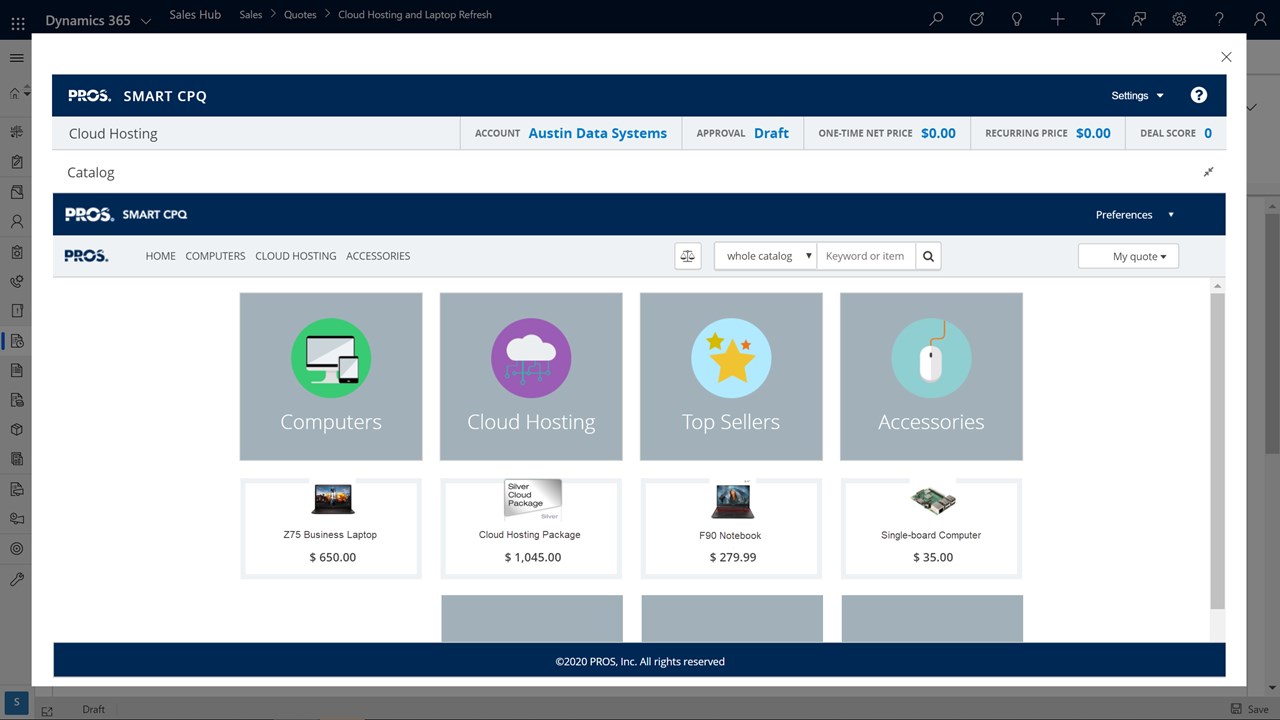Click the PROS logo beside HOME

[86, 256]
